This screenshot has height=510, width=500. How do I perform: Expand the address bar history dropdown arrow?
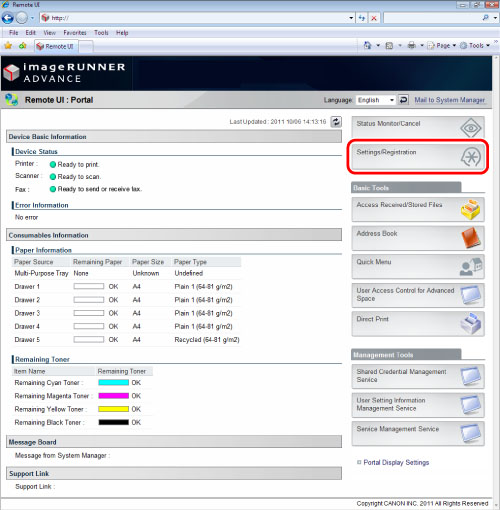coord(351,18)
